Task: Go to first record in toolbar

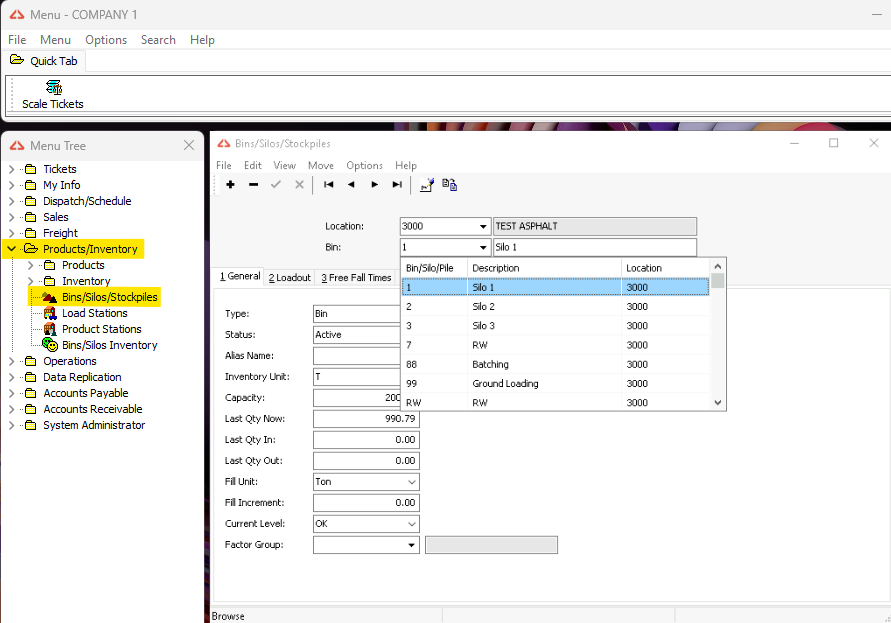Action: click(x=328, y=184)
